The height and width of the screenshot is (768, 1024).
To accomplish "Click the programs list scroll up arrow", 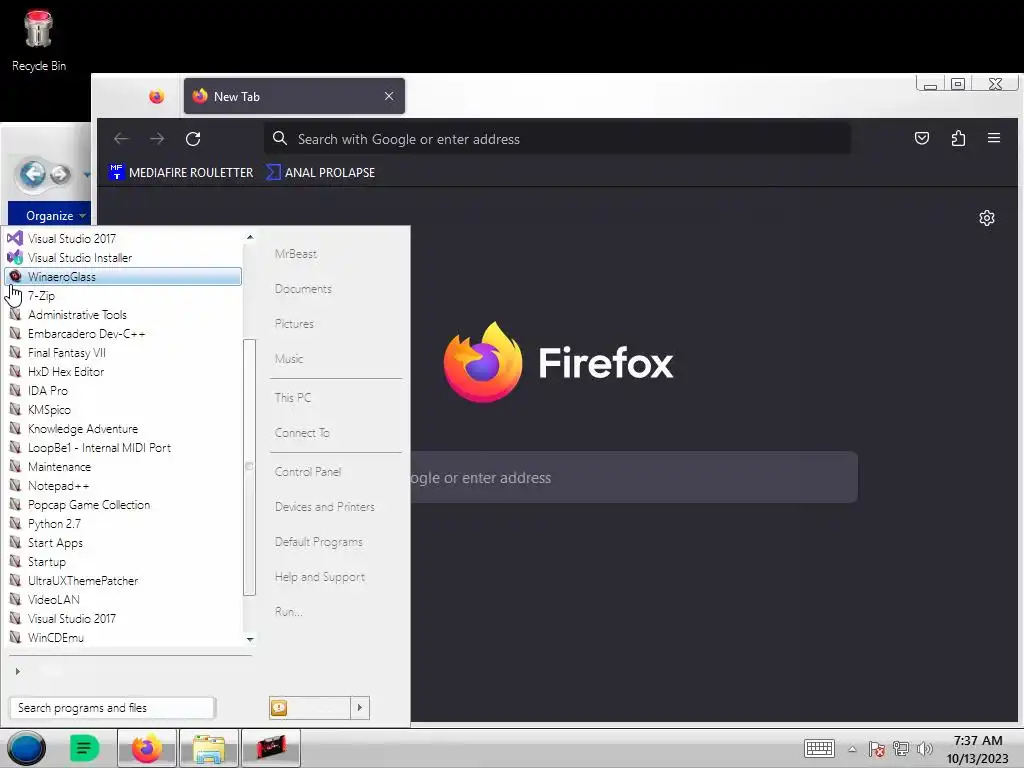I will tap(249, 237).
